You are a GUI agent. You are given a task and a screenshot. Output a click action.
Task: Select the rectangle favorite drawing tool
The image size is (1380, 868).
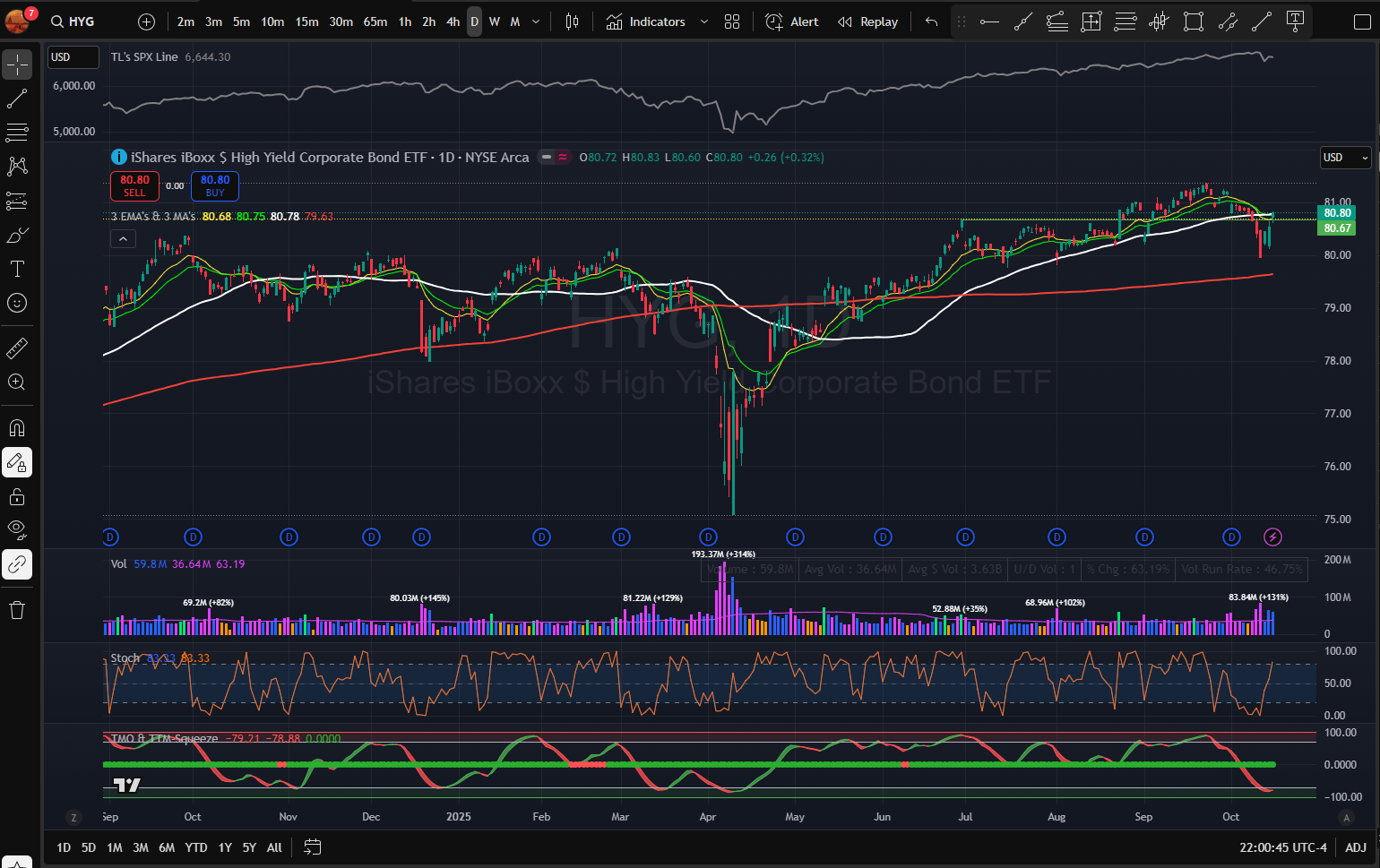pyautogui.click(x=1194, y=21)
